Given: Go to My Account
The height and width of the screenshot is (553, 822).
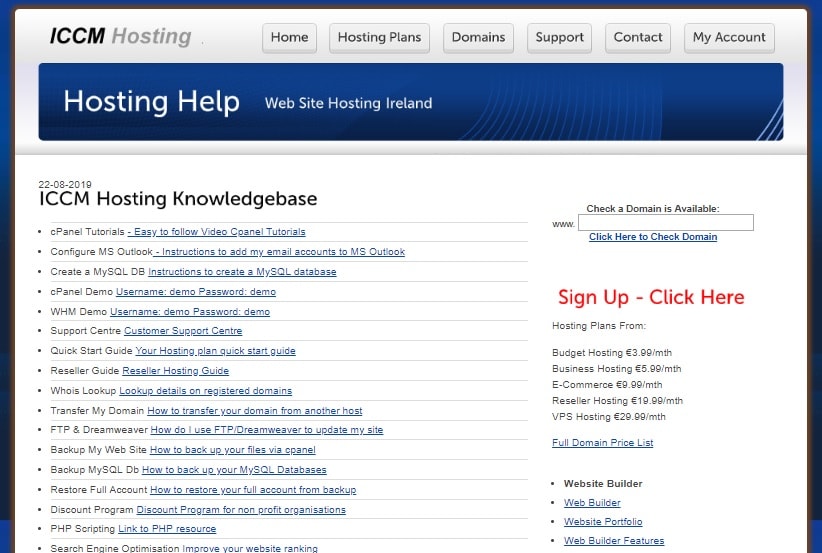Looking at the screenshot, I should 729,38.
